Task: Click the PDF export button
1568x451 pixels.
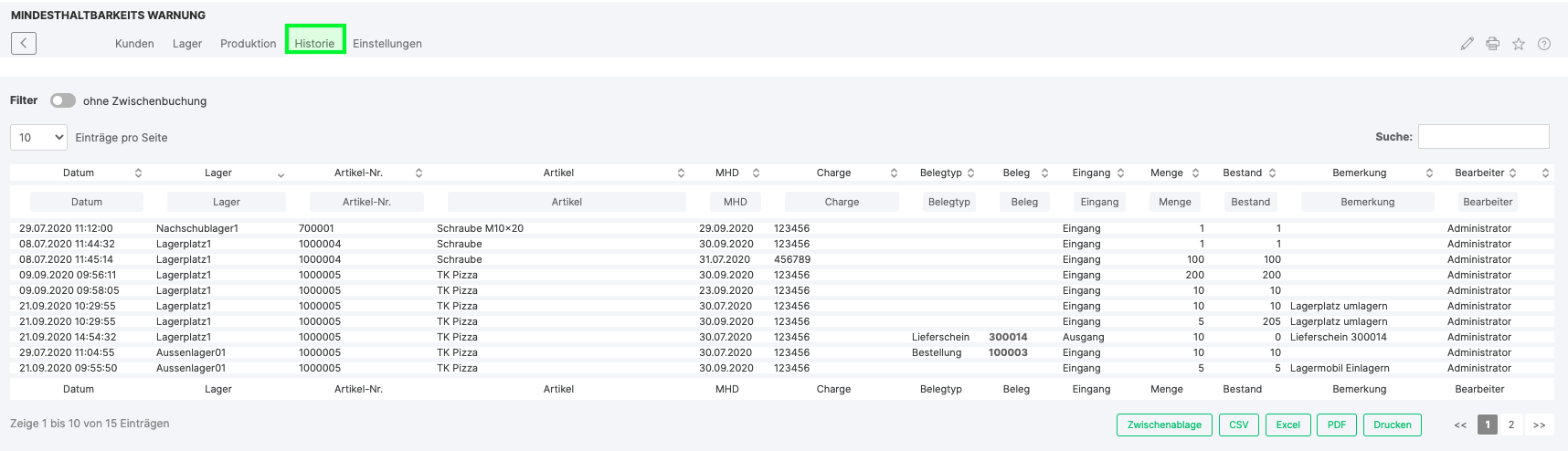Action: click(1336, 425)
